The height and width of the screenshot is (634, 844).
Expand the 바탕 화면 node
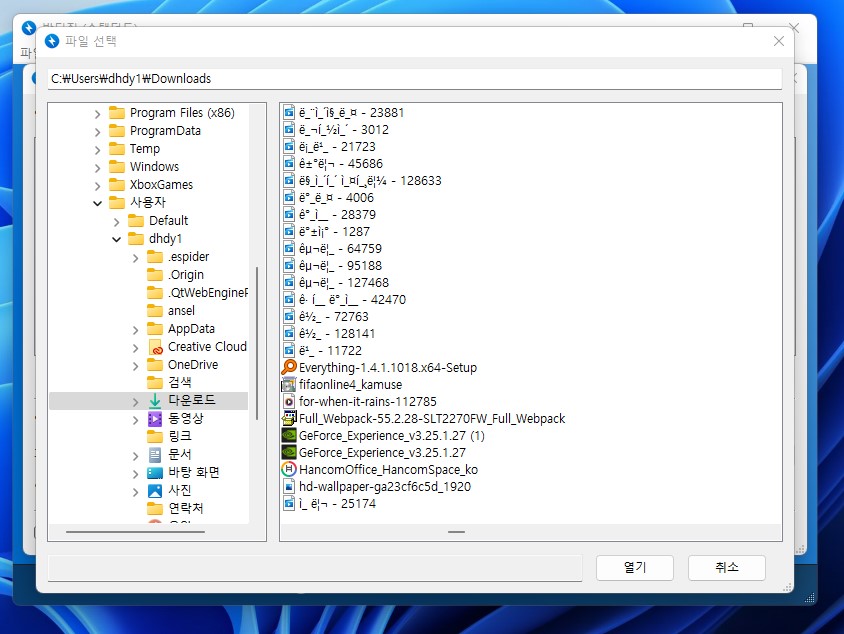tap(135, 474)
